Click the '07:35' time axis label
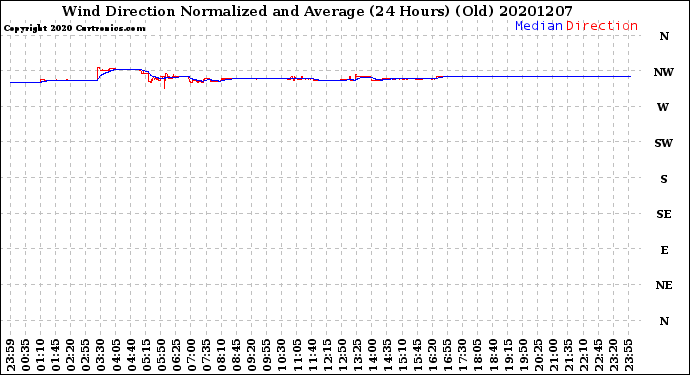The width and height of the screenshot is (690, 375). pyautogui.click(x=207, y=355)
